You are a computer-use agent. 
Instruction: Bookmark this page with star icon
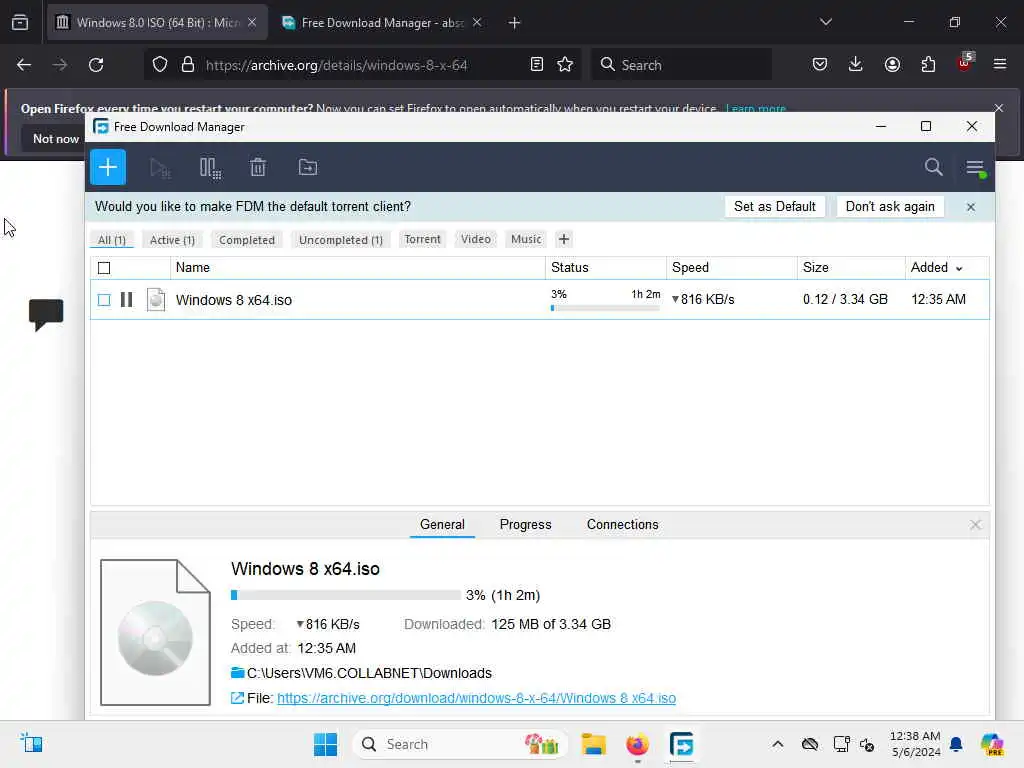[565, 64]
